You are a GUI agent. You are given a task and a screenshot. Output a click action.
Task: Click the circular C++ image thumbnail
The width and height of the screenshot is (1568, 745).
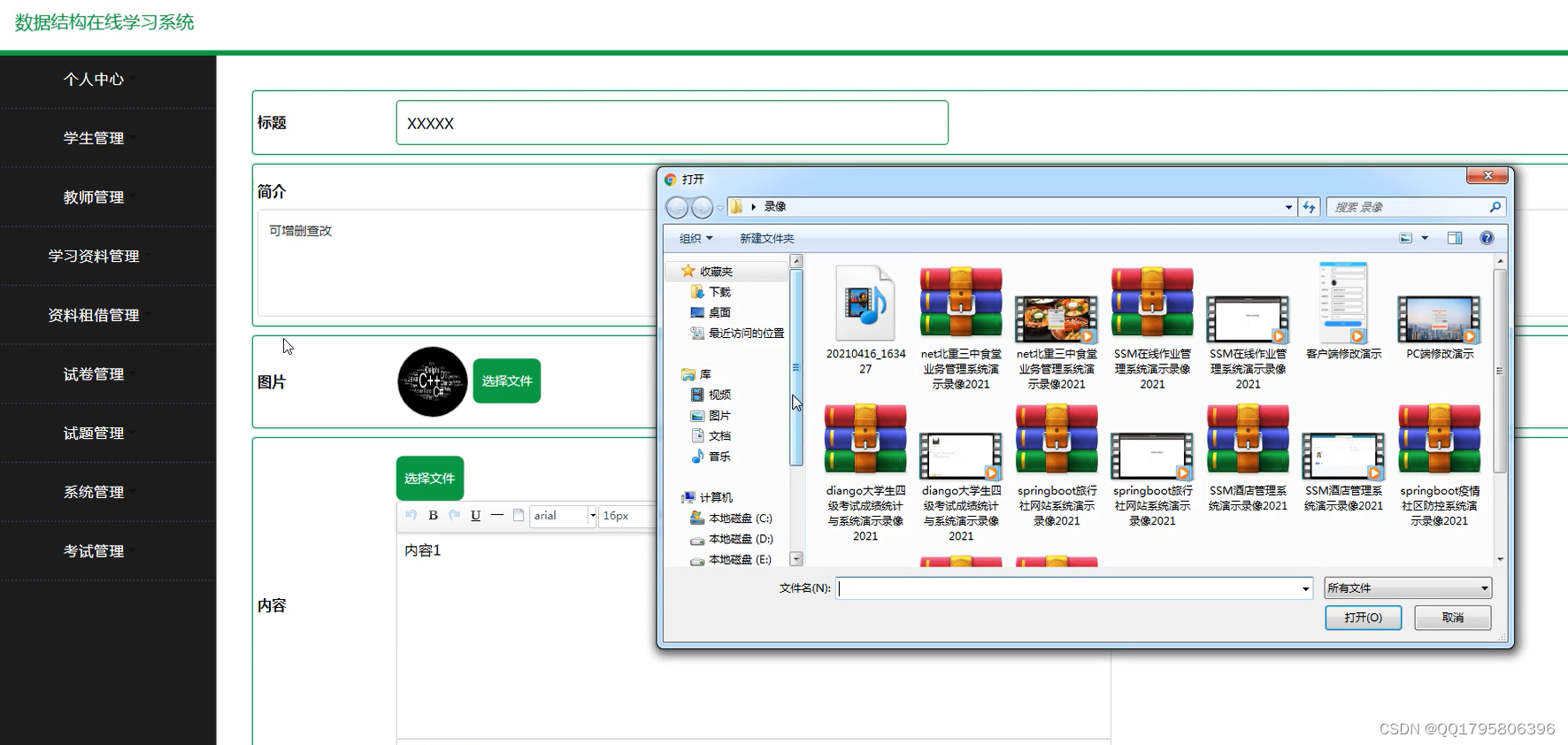(432, 381)
